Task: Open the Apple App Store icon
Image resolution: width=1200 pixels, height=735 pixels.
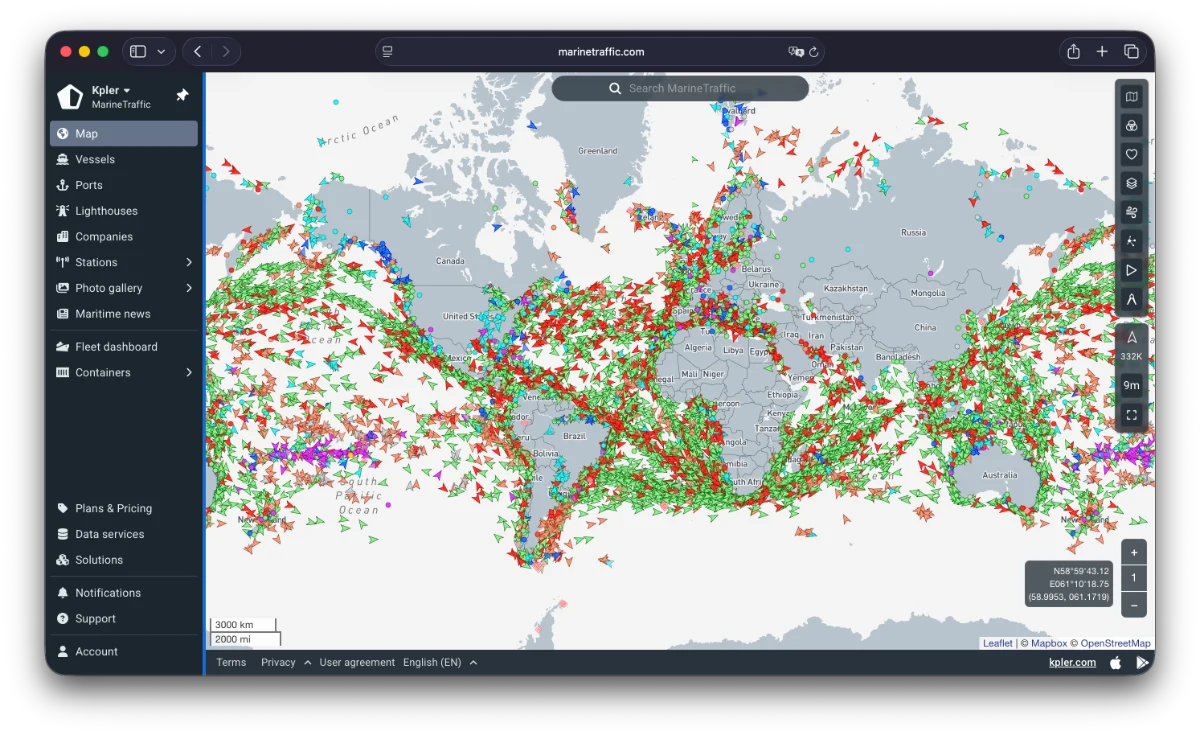Action: [x=1116, y=662]
